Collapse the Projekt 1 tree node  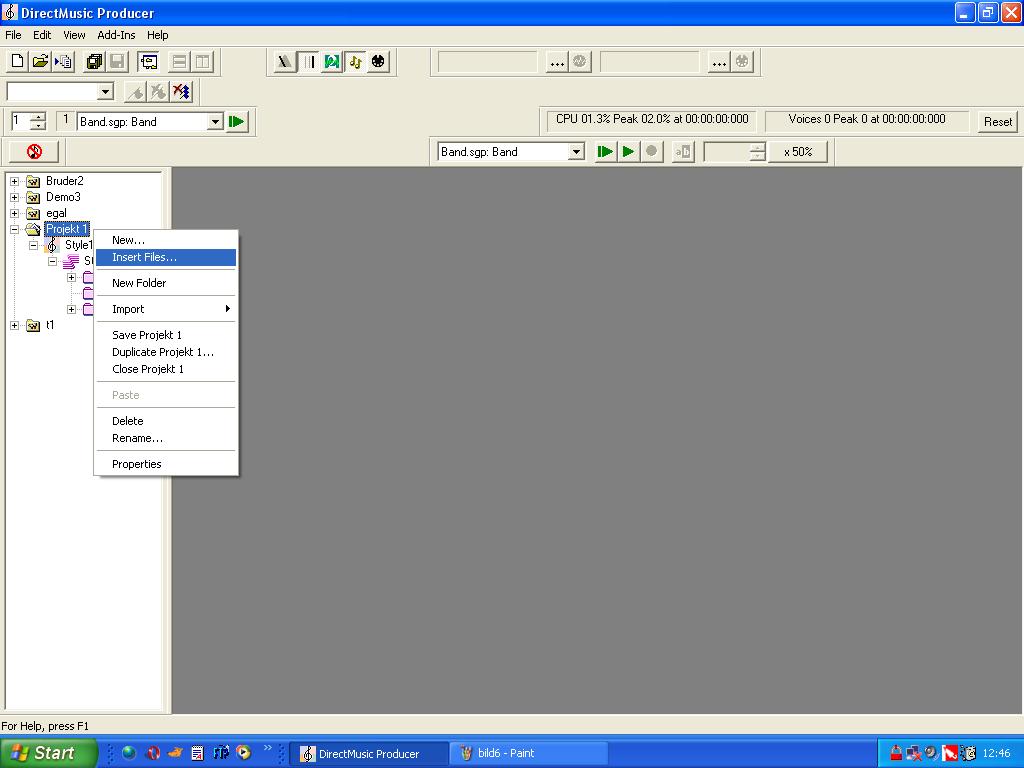coord(14,229)
